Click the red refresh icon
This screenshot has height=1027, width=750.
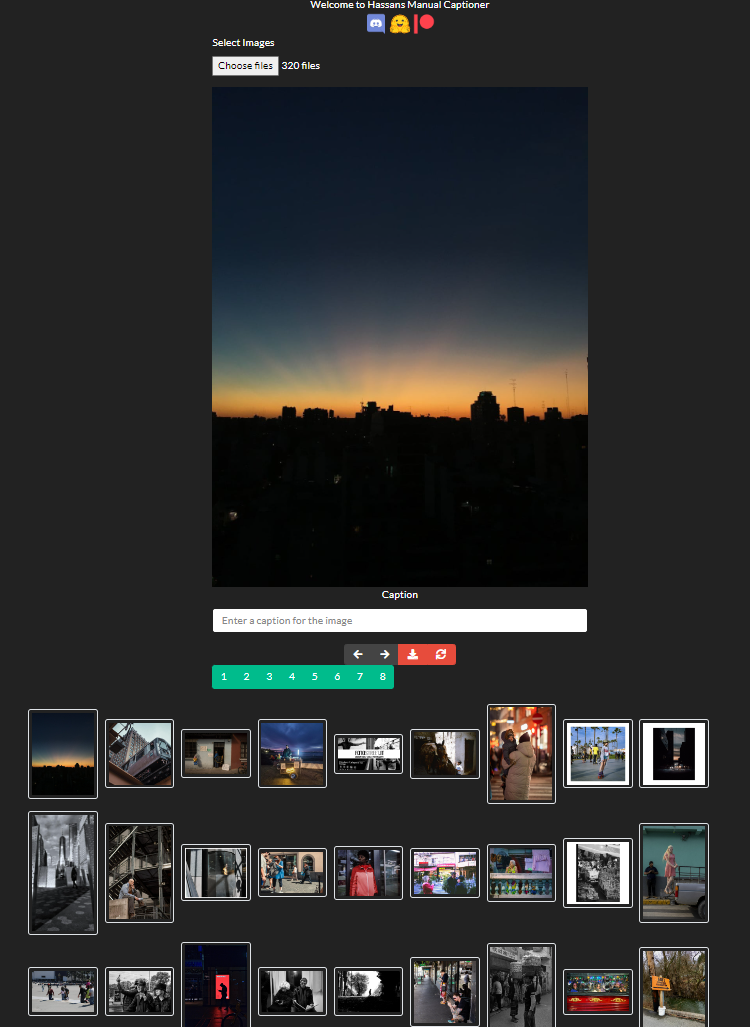(441, 654)
